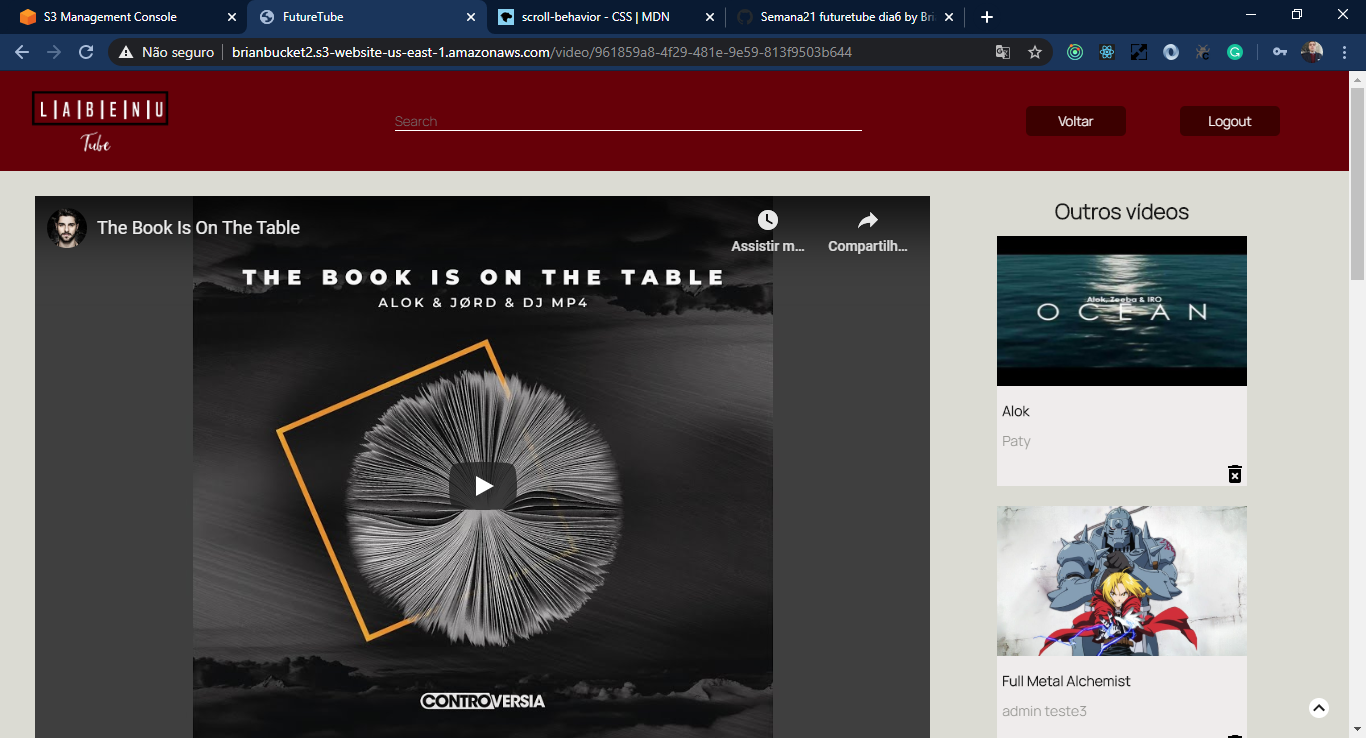Click the saved passwords key icon

point(1280,52)
